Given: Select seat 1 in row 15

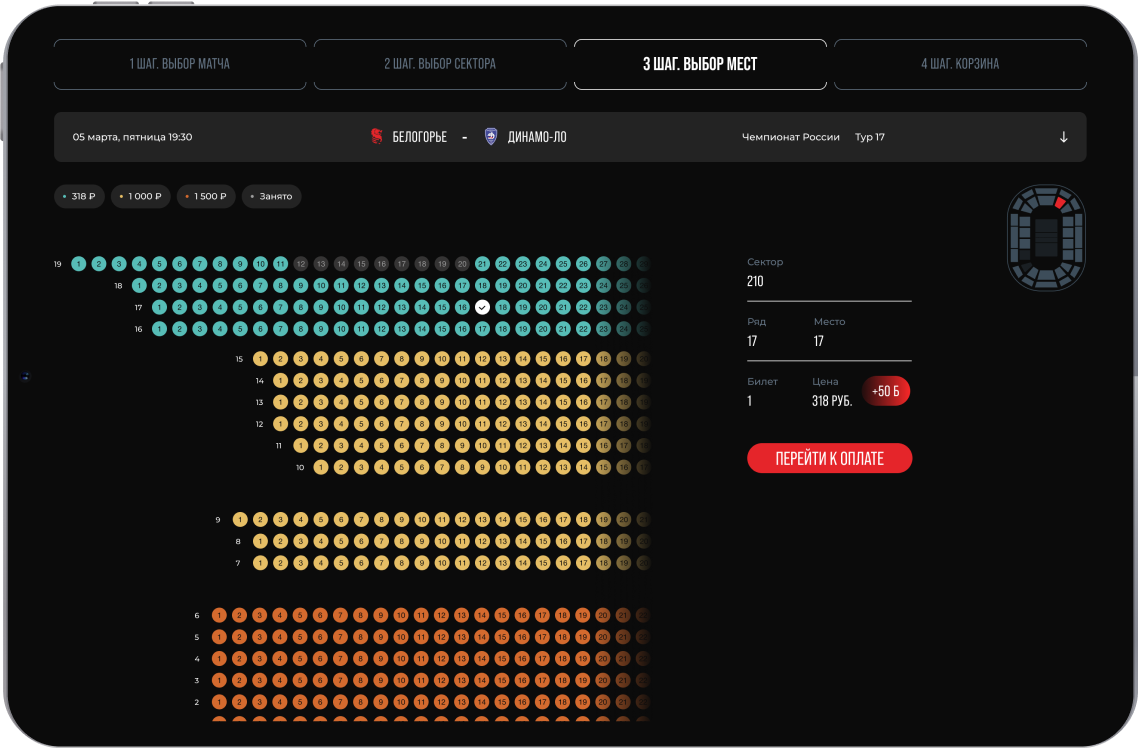Looking at the screenshot, I should tap(260, 359).
